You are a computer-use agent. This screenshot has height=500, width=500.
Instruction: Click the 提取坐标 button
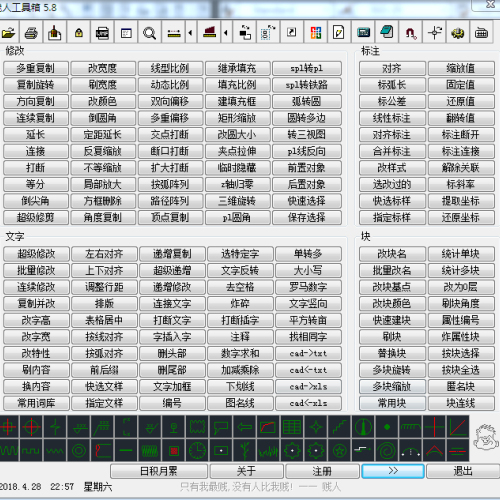(461, 201)
